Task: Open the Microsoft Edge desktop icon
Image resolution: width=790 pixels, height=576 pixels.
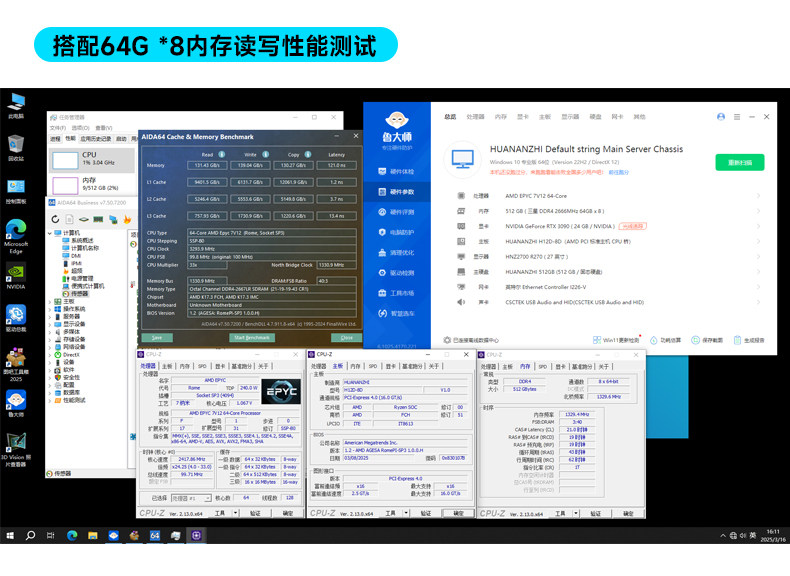Action: click(16, 236)
